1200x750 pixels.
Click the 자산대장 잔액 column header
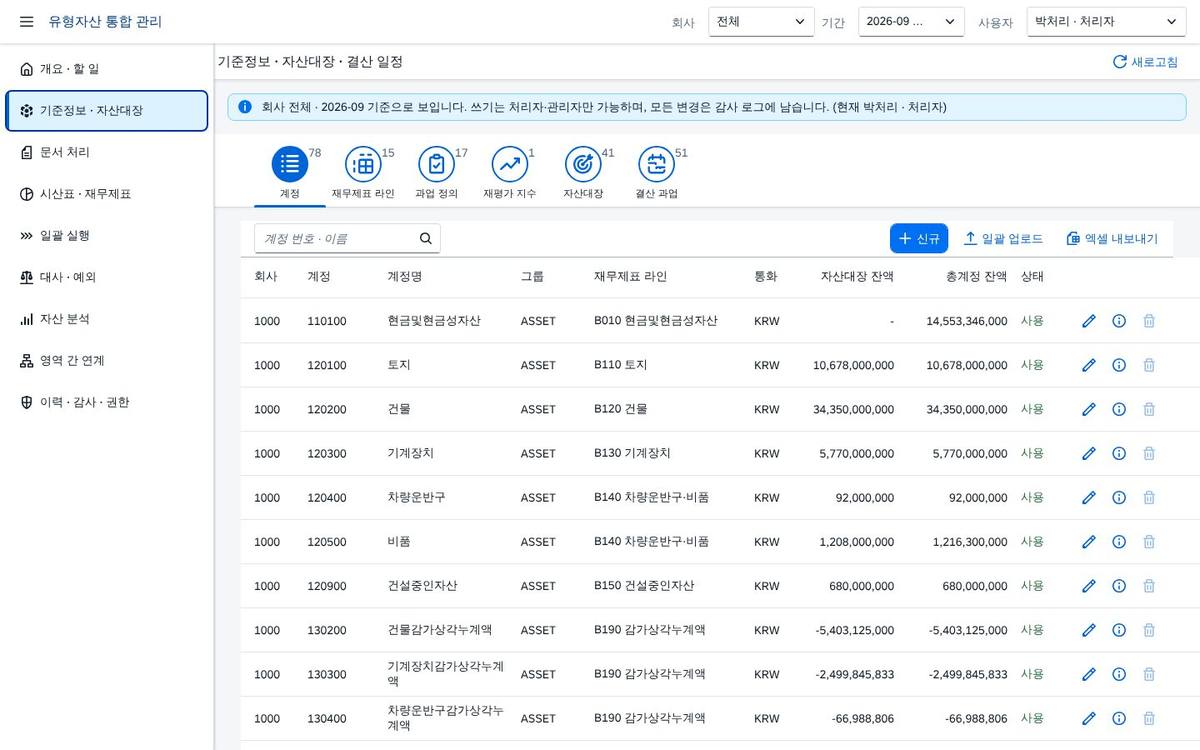[x=857, y=276]
